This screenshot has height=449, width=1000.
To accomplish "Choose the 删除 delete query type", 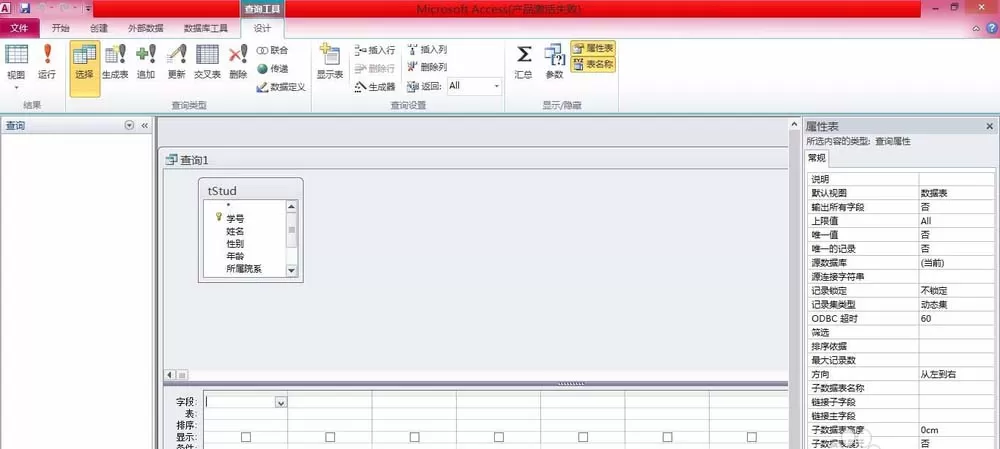I will pyautogui.click(x=238, y=62).
